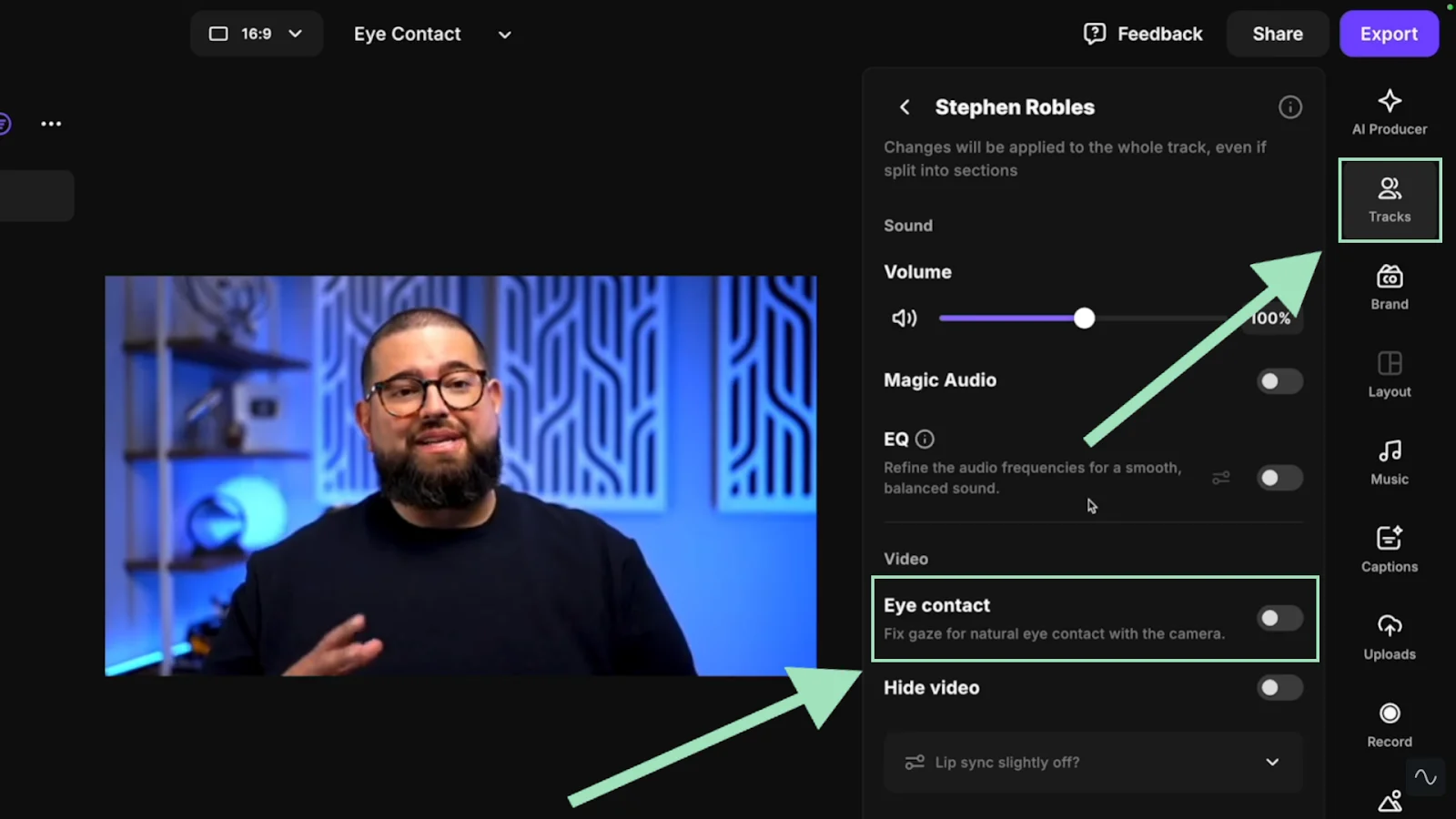Select the Tracks panel icon

tap(1389, 198)
